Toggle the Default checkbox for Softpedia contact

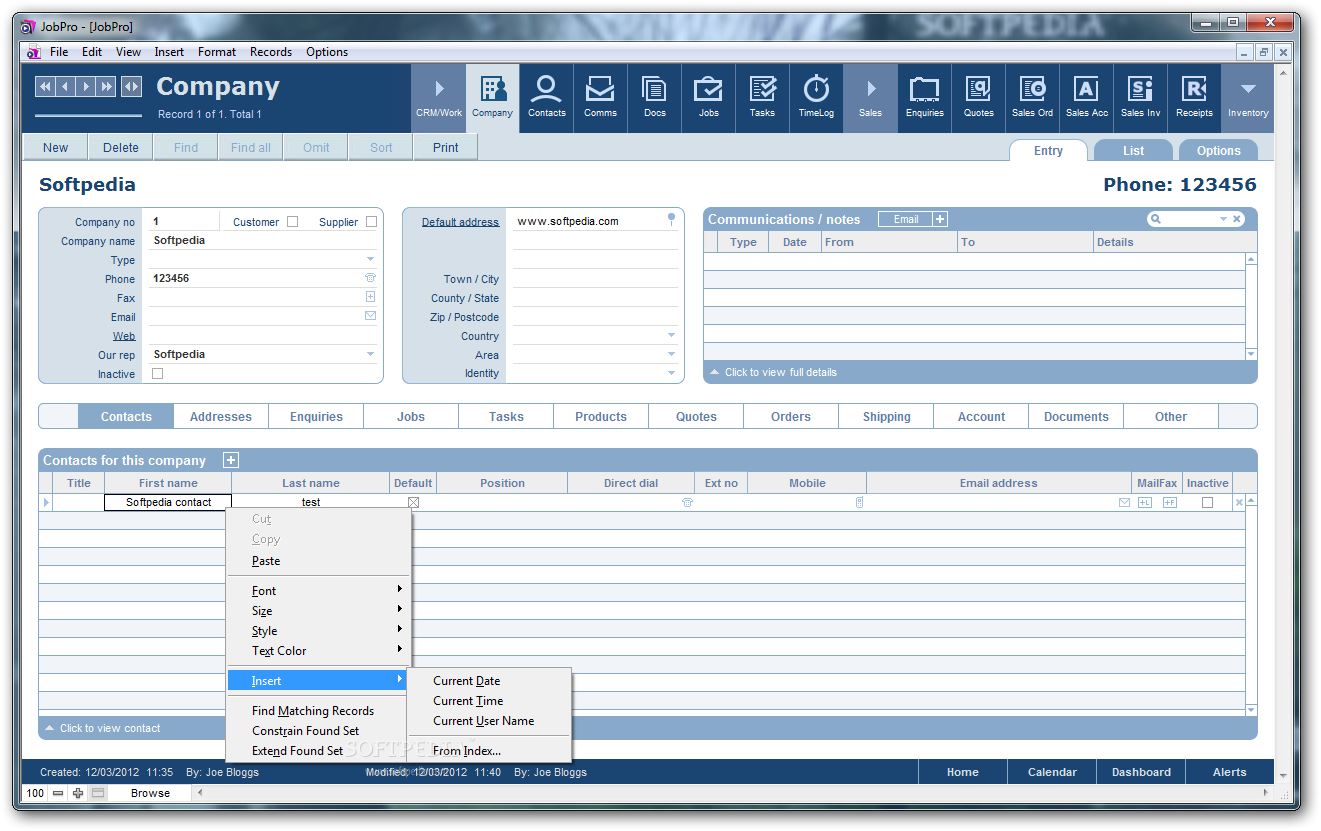coord(413,503)
